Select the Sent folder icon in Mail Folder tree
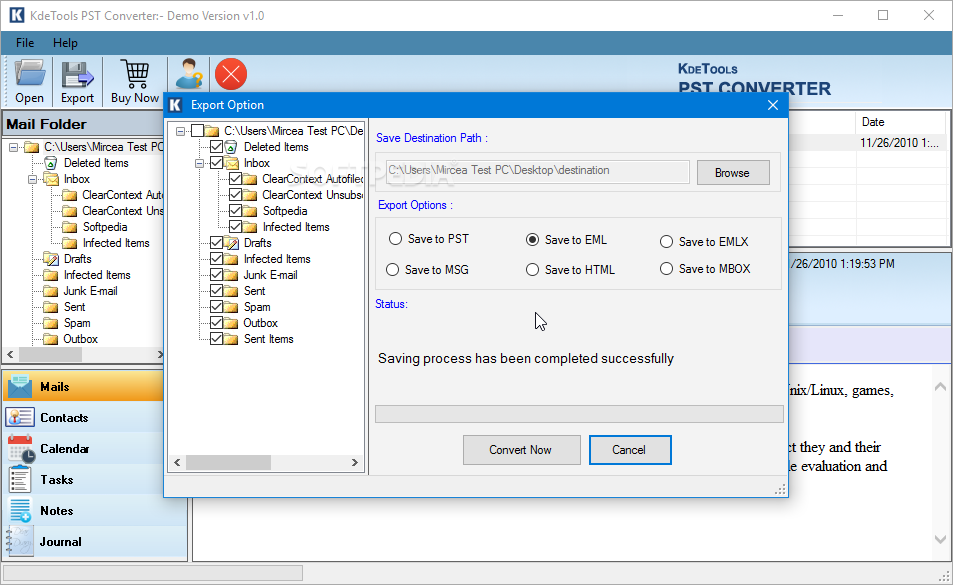This screenshot has height=585, width=953. pos(51,307)
